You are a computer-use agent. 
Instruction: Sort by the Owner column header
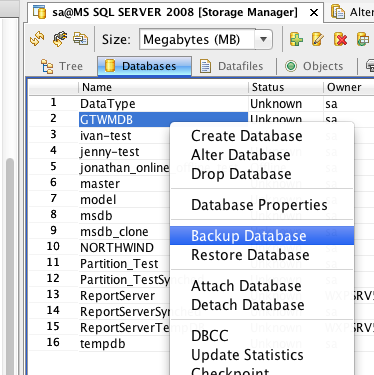[x=349, y=87]
